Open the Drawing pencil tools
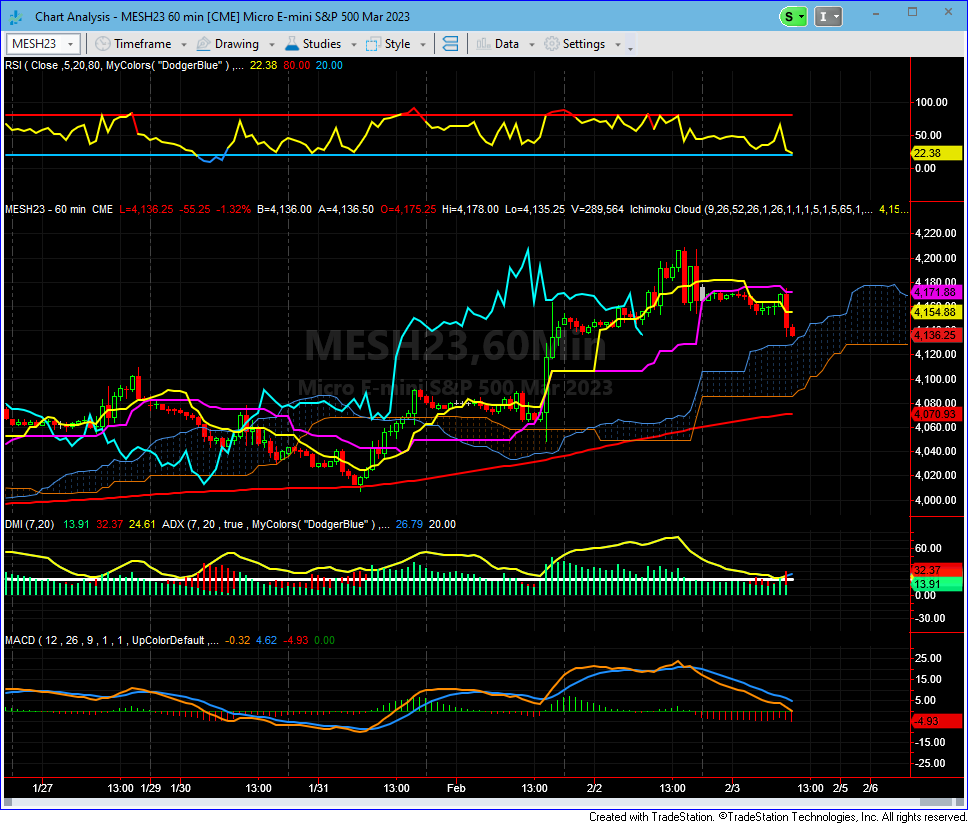The image size is (968, 823). 228,44
